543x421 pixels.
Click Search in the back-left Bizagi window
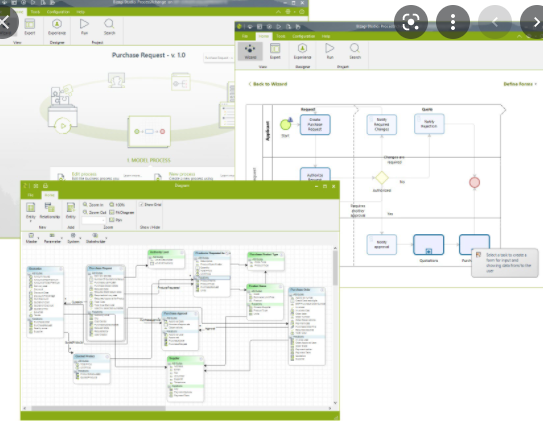[x=109, y=27]
